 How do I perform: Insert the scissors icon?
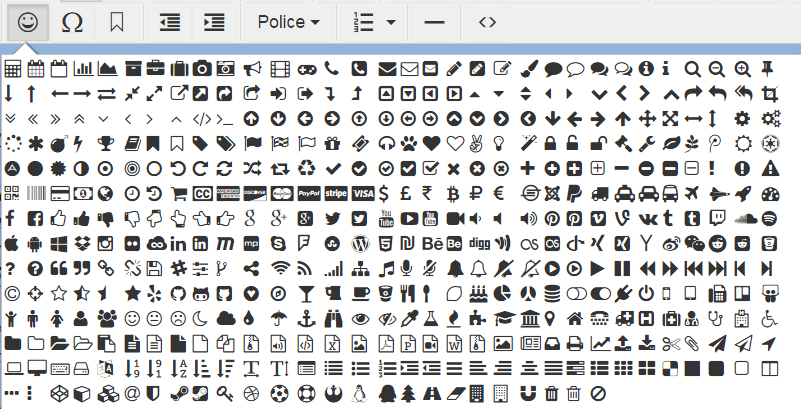pyautogui.click(x=671, y=344)
